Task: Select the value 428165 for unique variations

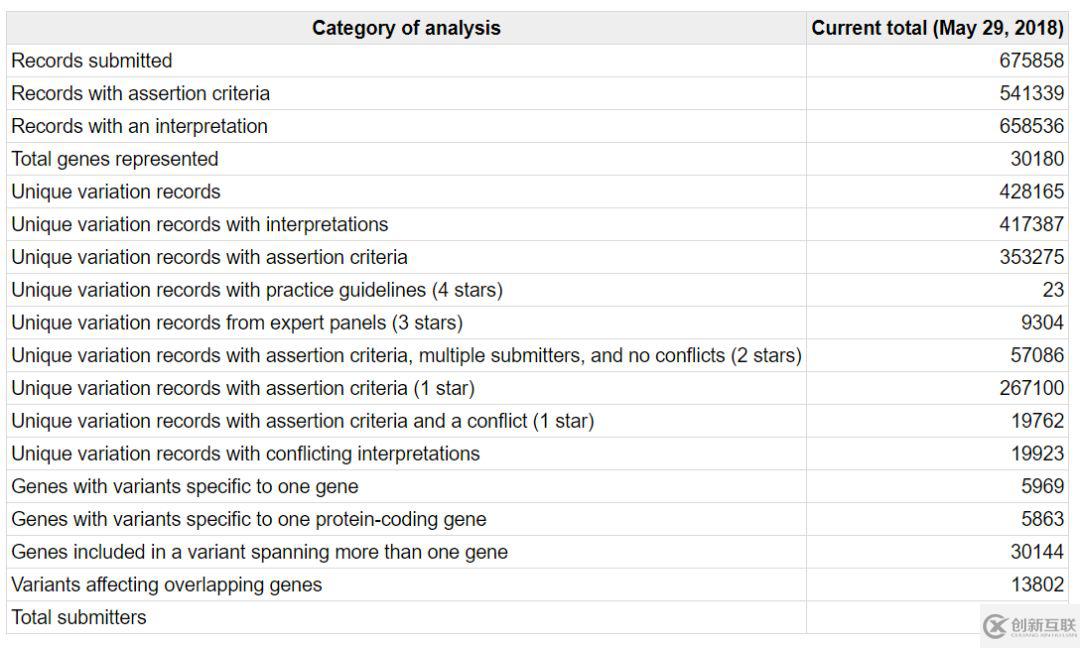Action: tap(1031, 191)
